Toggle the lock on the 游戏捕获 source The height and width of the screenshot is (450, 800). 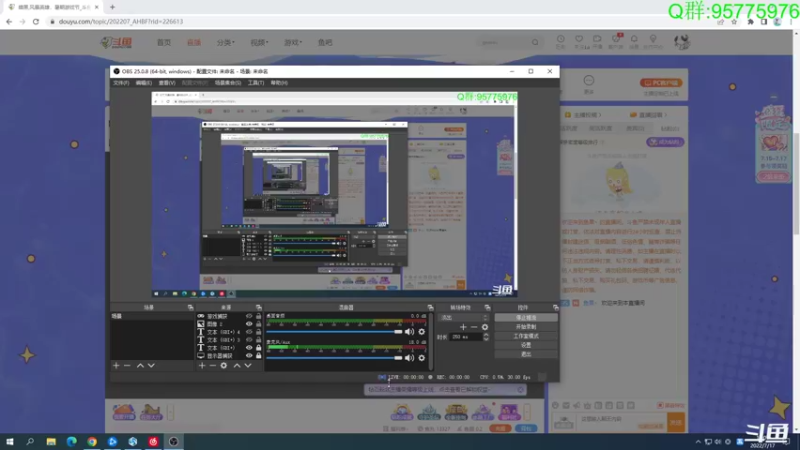click(259, 316)
